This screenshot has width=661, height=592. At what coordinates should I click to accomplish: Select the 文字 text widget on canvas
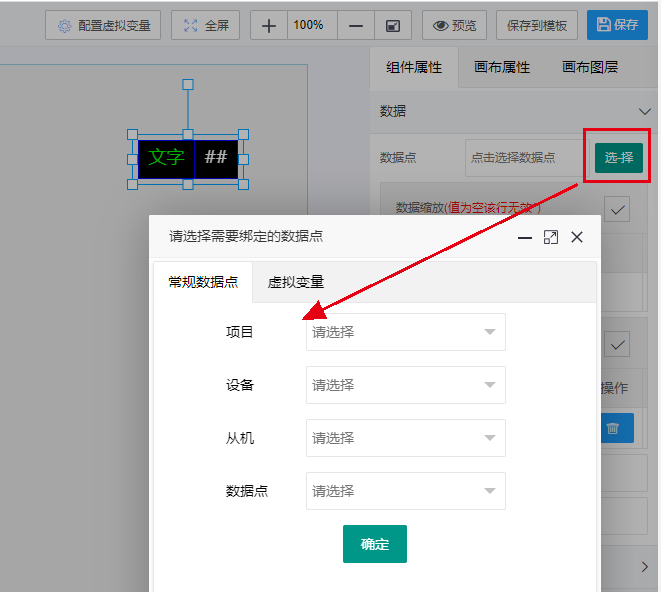click(x=167, y=158)
